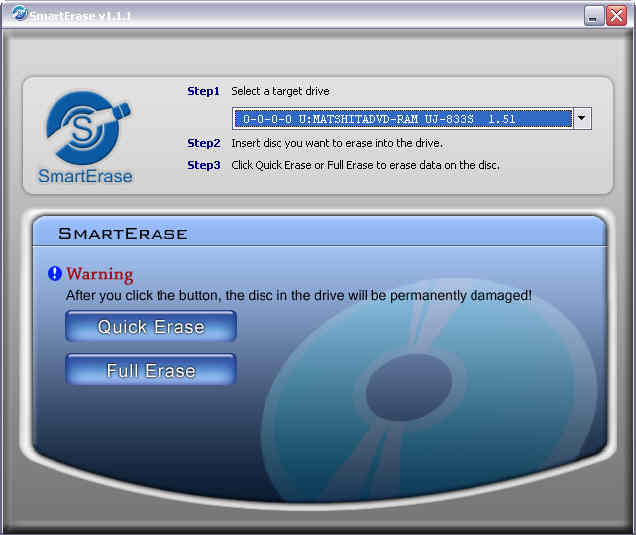Click the SmartErase disc logo icon
Viewport: 636px width, 535px height.
(87, 127)
